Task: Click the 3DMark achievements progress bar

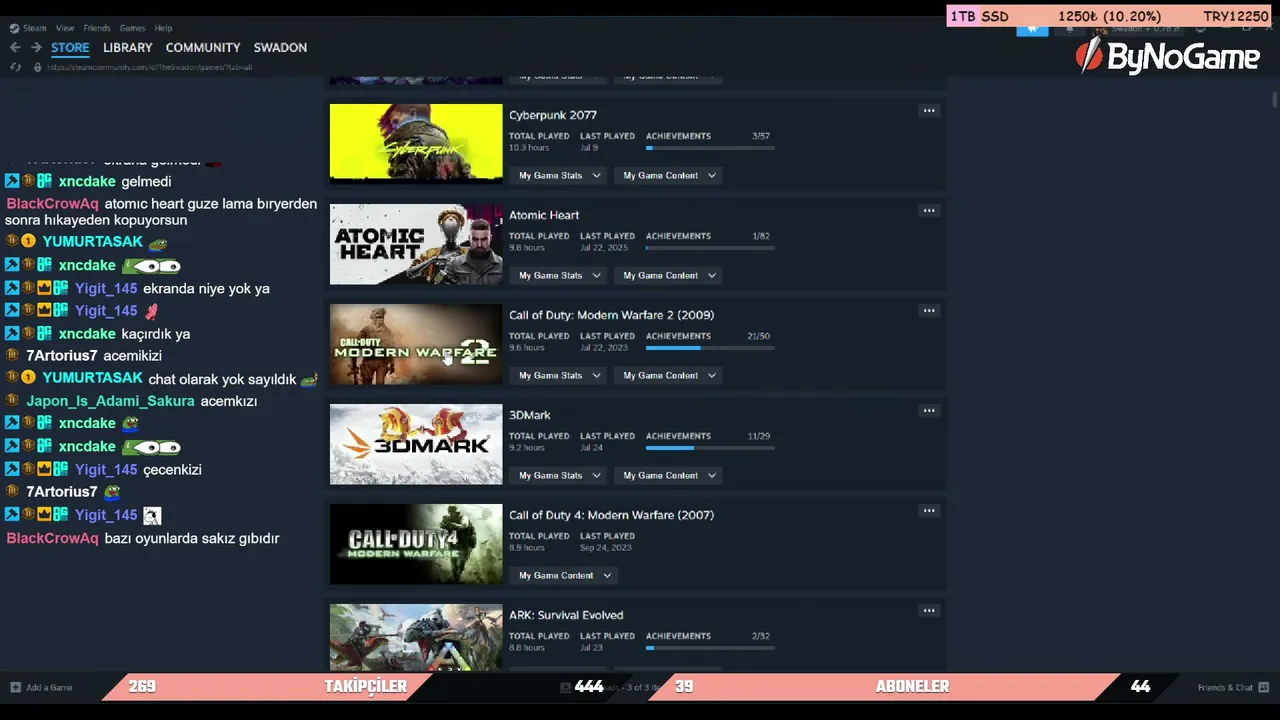Action: (710, 448)
